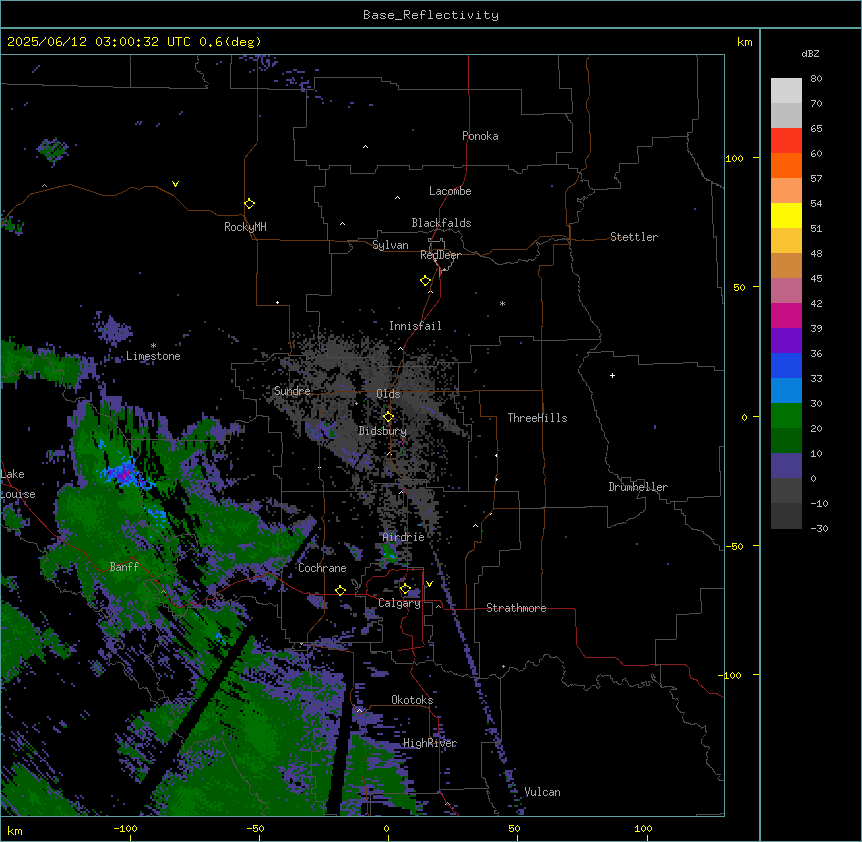Select the Banff label

tap(124, 567)
